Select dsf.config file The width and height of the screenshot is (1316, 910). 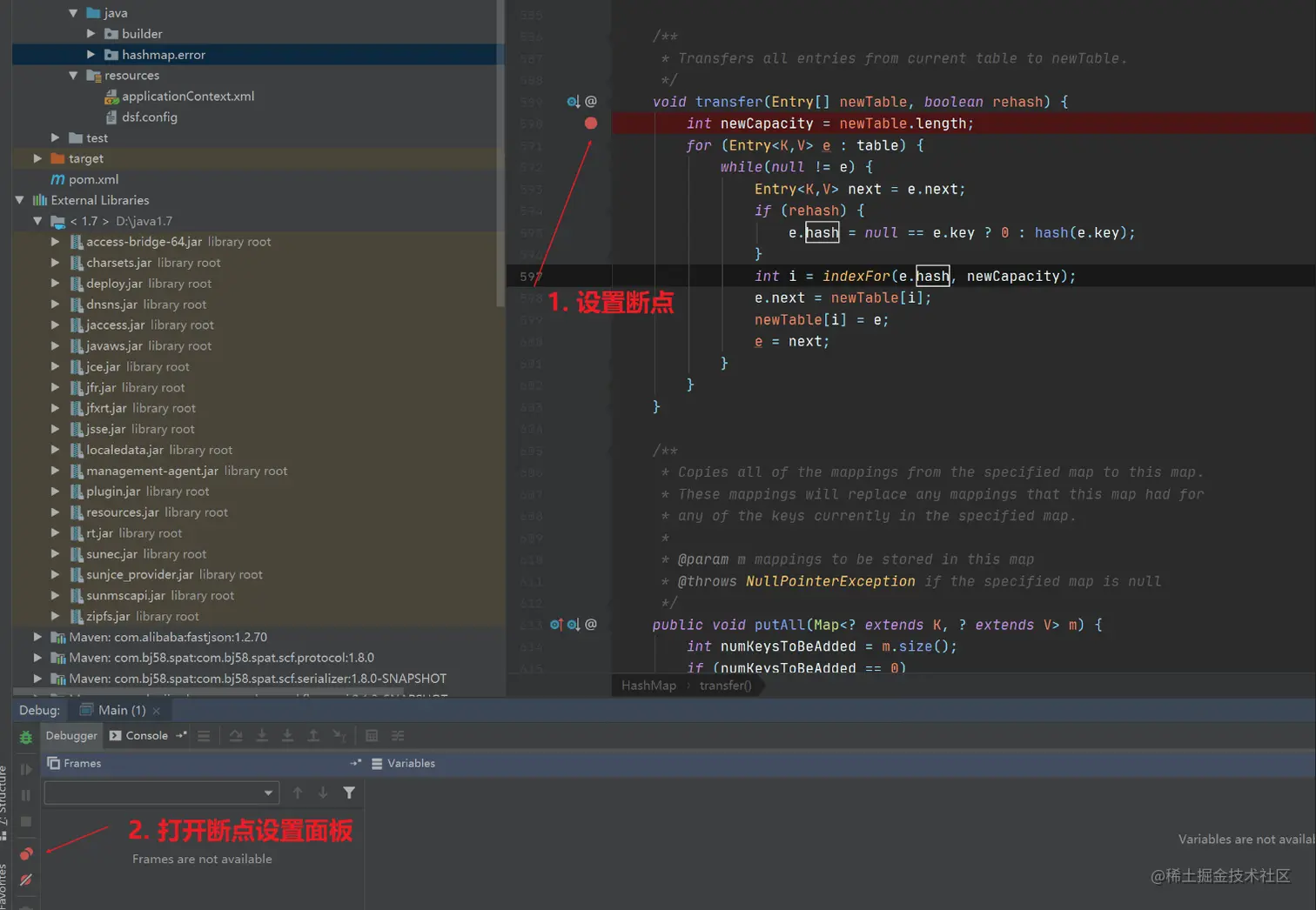(141, 117)
